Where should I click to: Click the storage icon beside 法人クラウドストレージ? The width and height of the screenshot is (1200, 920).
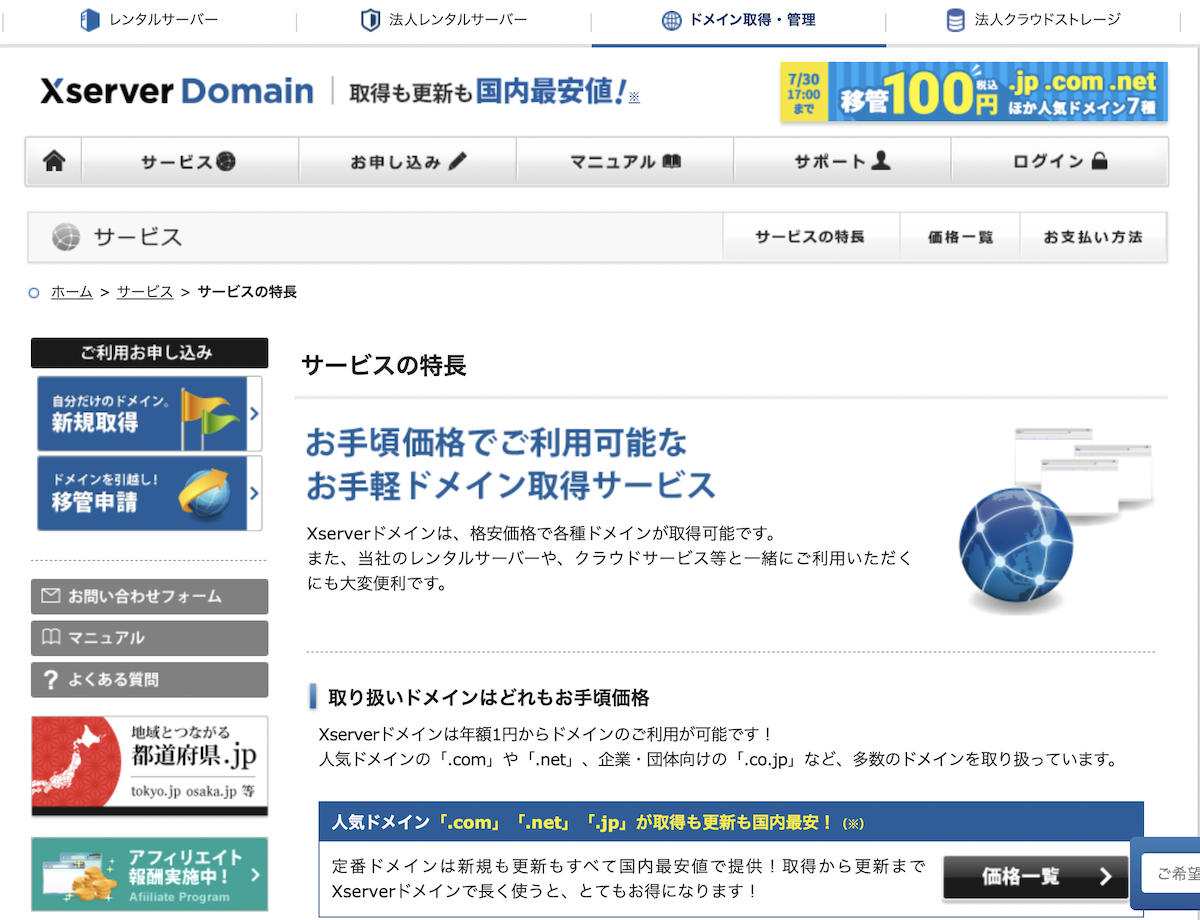coord(955,19)
